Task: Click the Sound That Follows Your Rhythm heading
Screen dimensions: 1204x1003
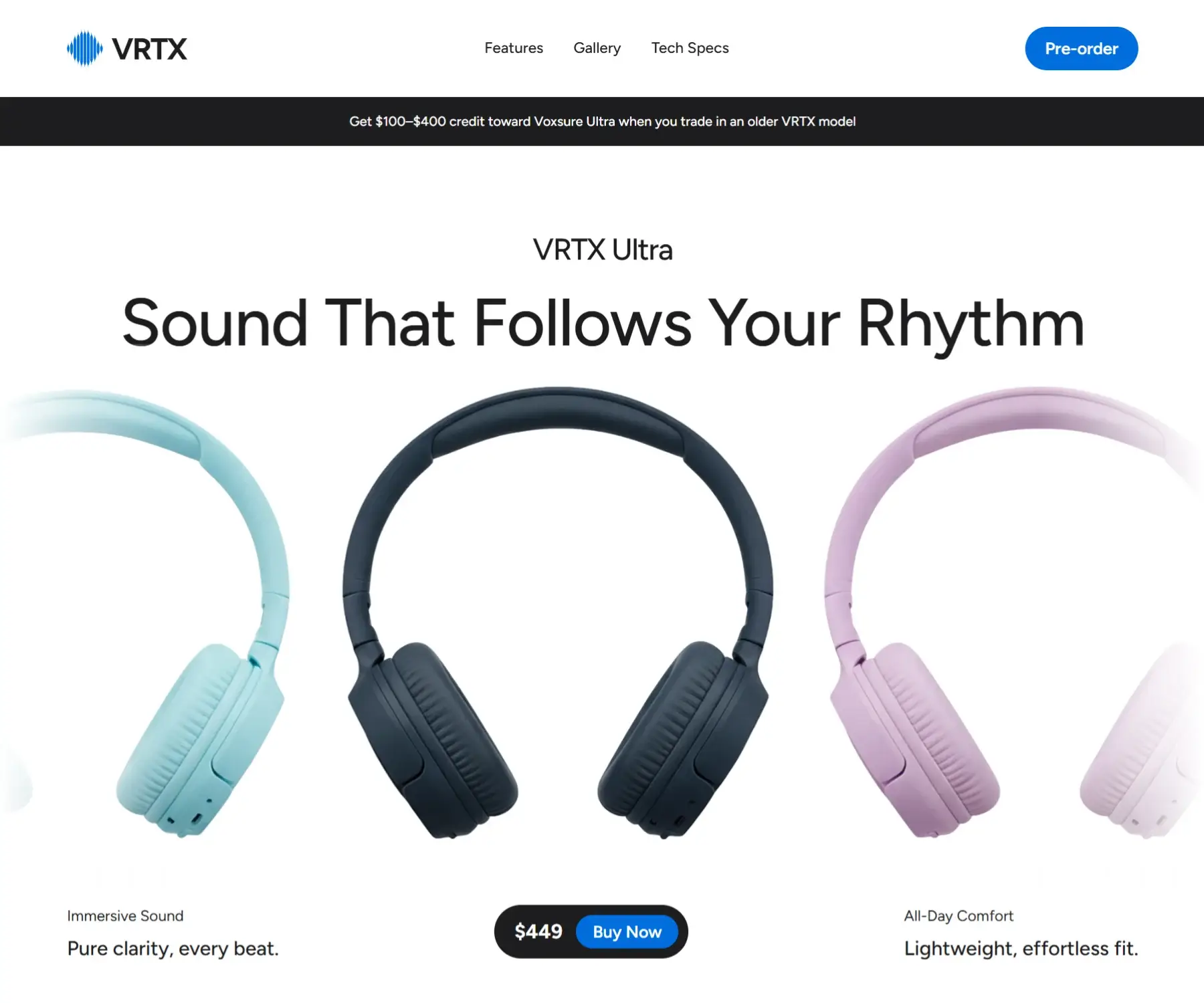Action: pyautogui.click(x=603, y=324)
